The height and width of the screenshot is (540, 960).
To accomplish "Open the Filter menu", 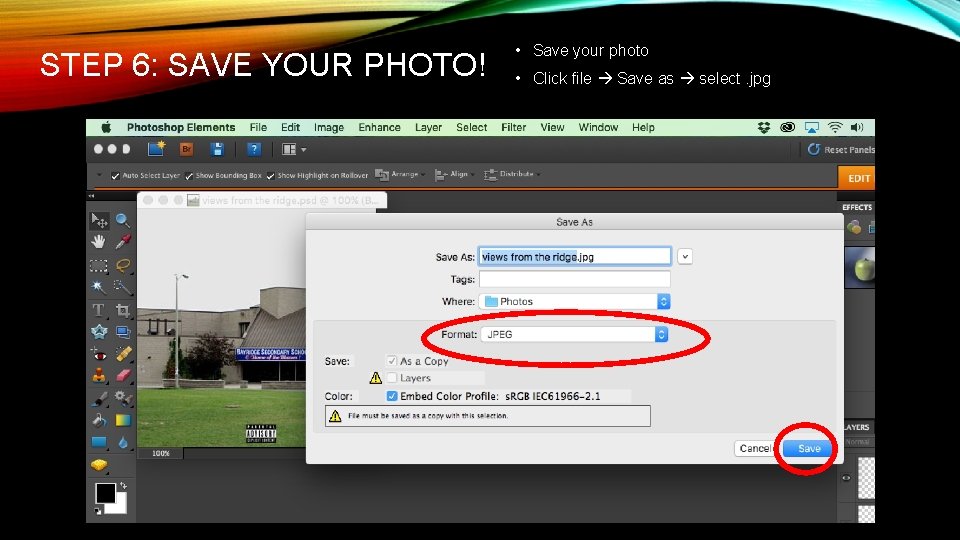I will click(x=513, y=127).
